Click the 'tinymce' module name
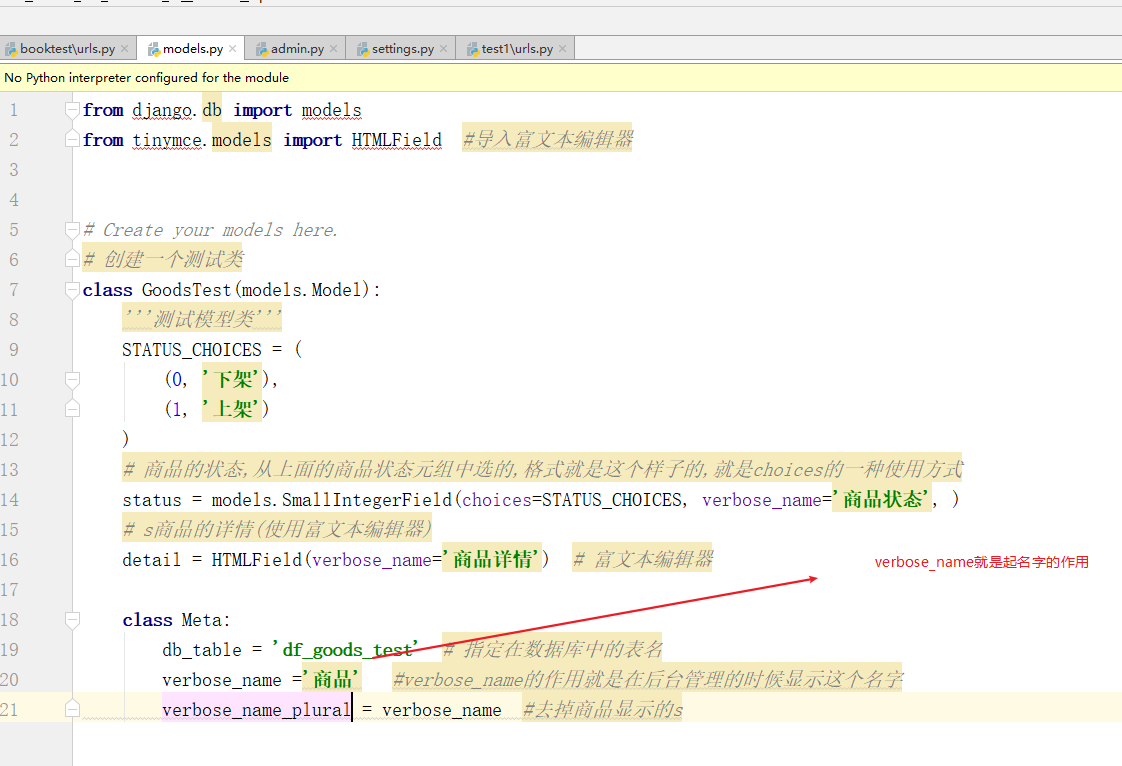The height and width of the screenshot is (766, 1122). pos(167,140)
